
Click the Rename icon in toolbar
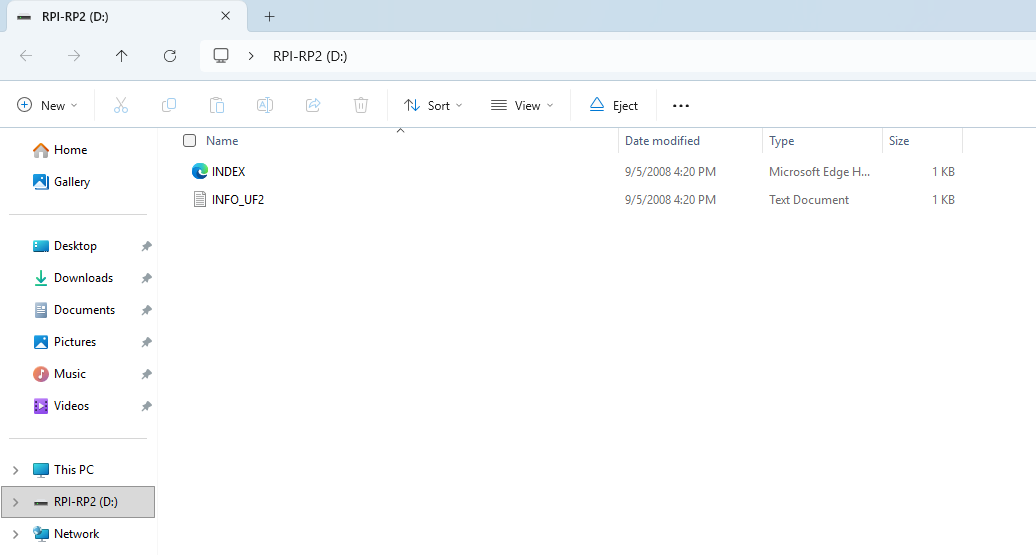[x=265, y=105]
